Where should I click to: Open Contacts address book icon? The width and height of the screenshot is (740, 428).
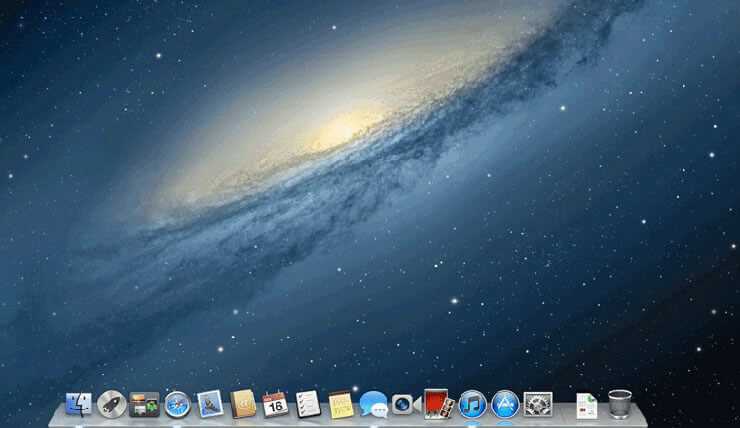coord(243,404)
